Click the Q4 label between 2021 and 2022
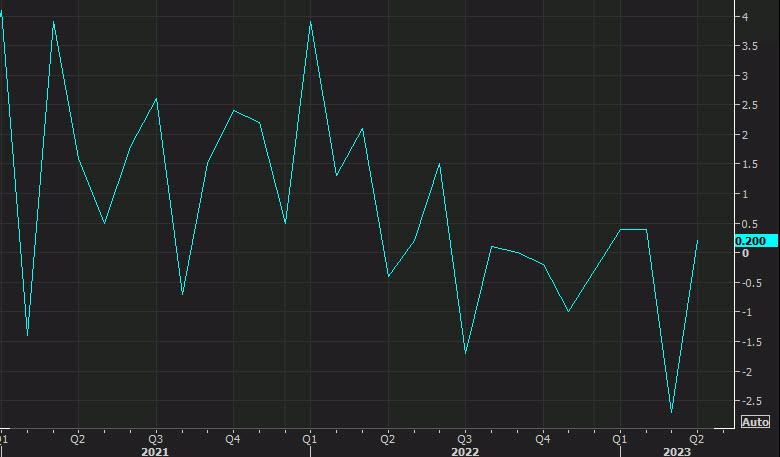The height and width of the screenshot is (457, 780). tap(232, 438)
